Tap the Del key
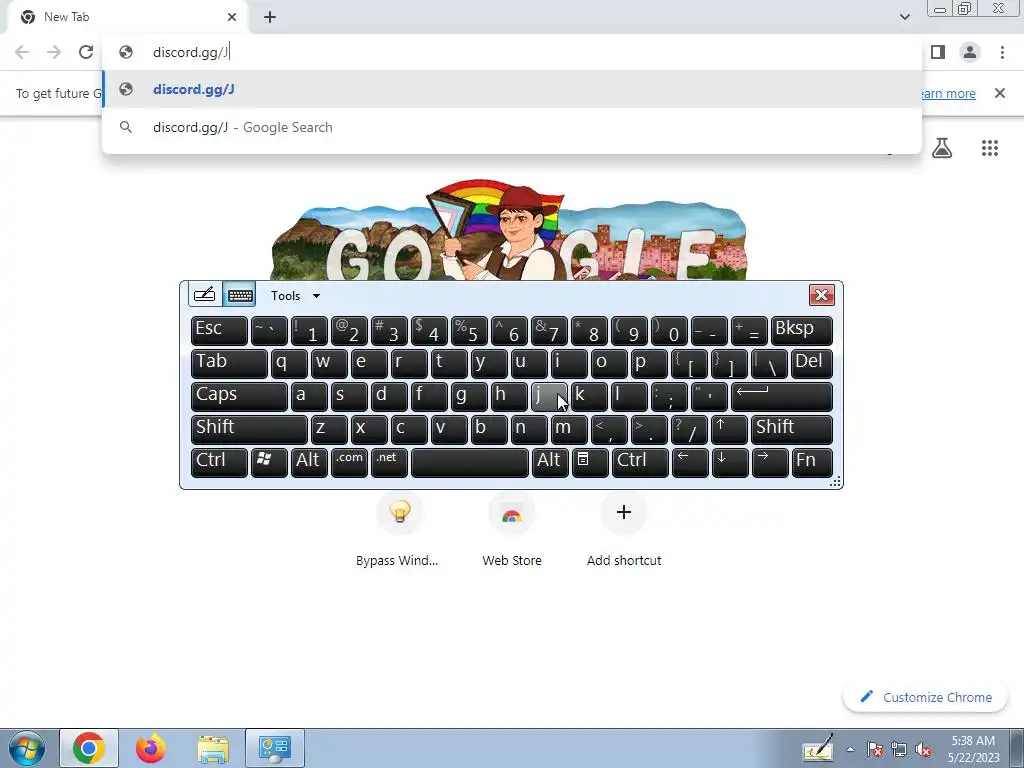 [812, 364]
